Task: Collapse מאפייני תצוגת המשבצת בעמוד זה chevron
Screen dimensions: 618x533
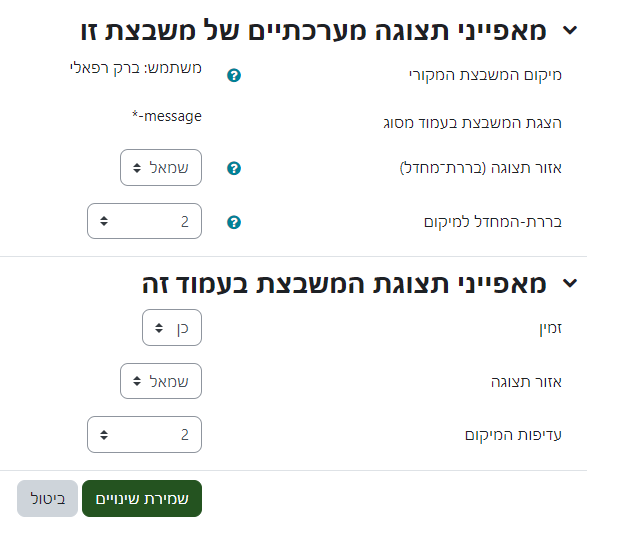Action: point(570,284)
